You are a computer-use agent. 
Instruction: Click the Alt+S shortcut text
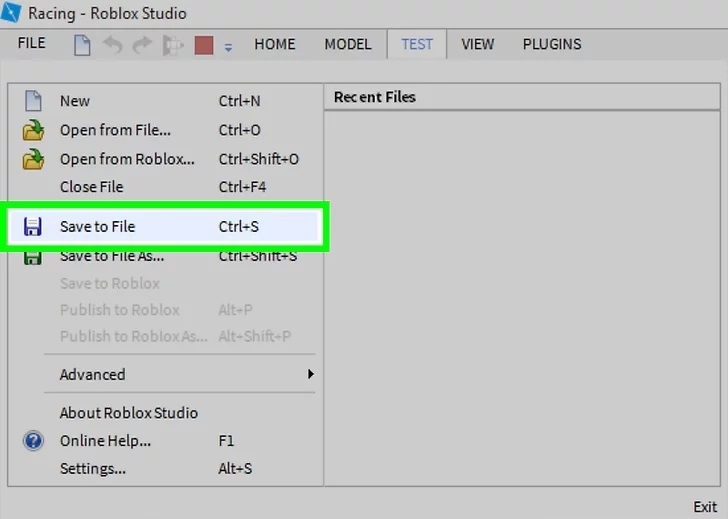[x=235, y=468]
